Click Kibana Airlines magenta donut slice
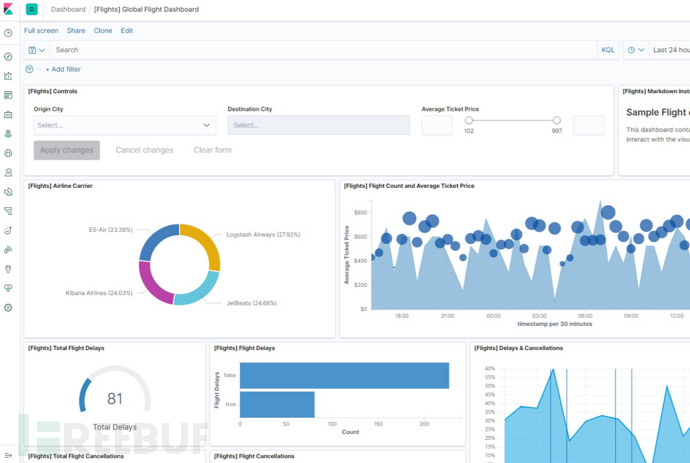This screenshot has height=463, width=690. (151, 286)
